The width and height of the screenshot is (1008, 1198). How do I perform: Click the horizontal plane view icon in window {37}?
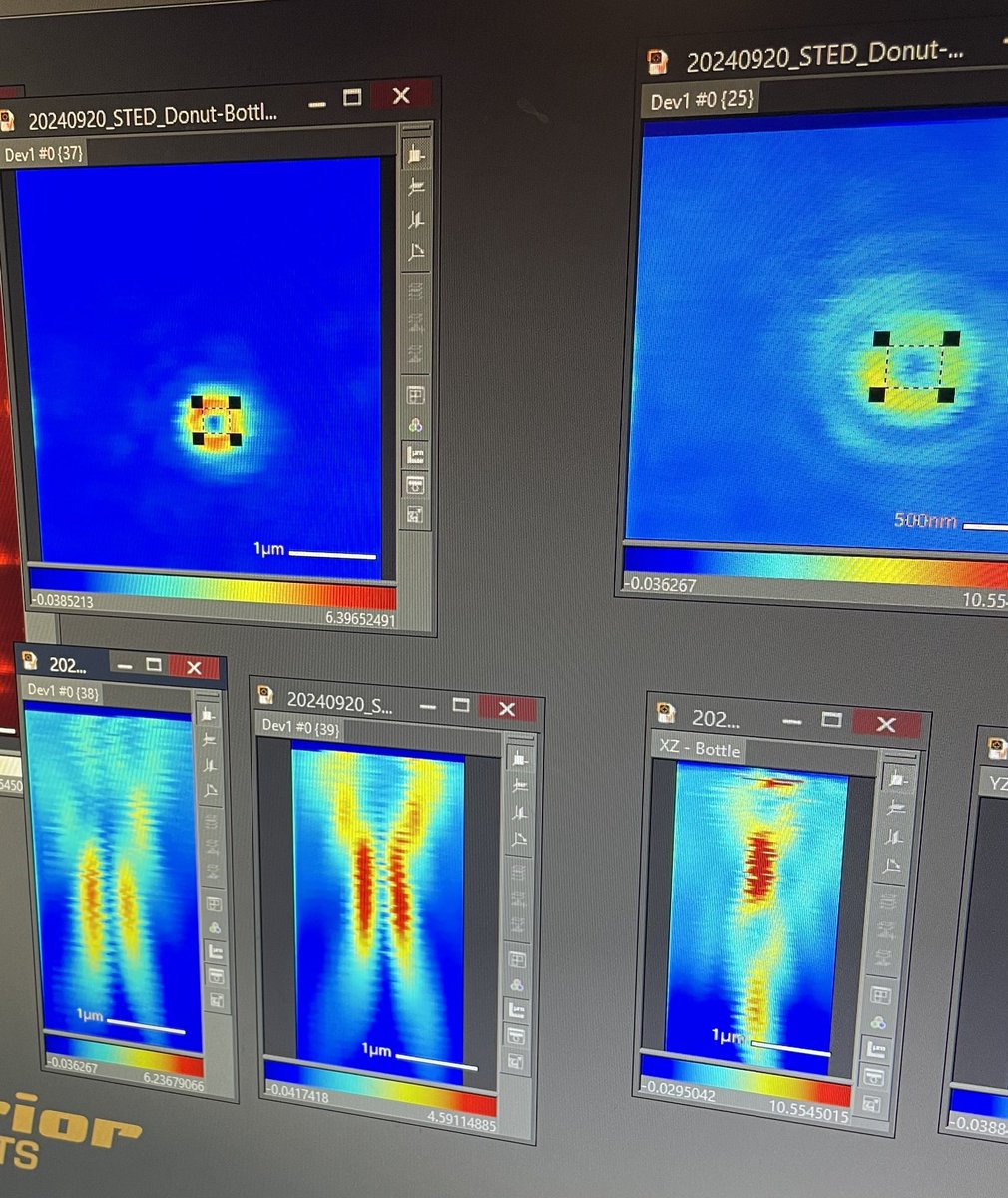(x=416, y=187)
